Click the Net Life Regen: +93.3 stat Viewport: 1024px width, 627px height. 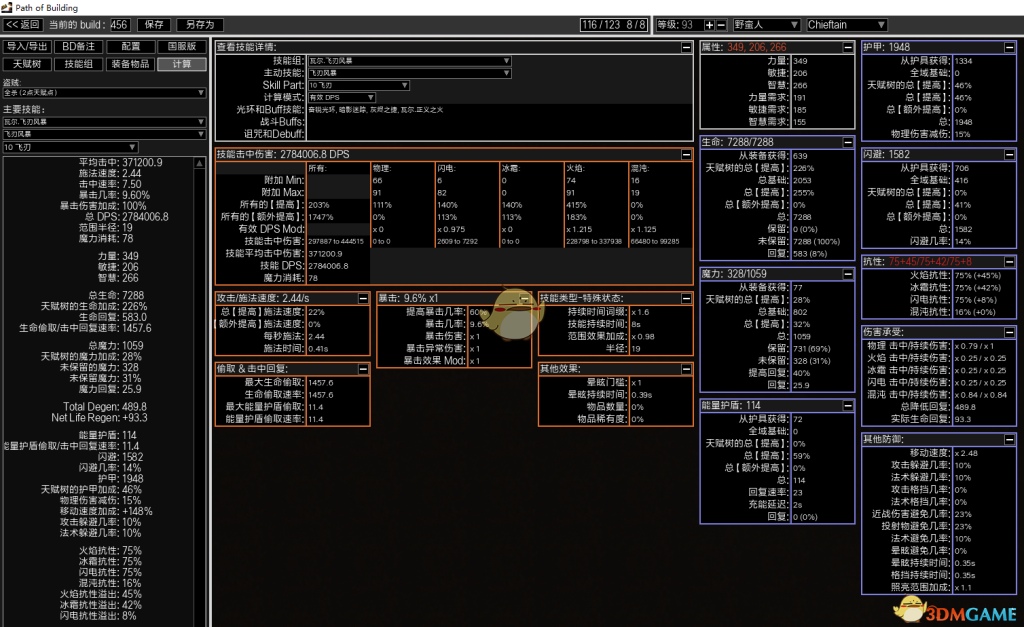tap(99, 417)
